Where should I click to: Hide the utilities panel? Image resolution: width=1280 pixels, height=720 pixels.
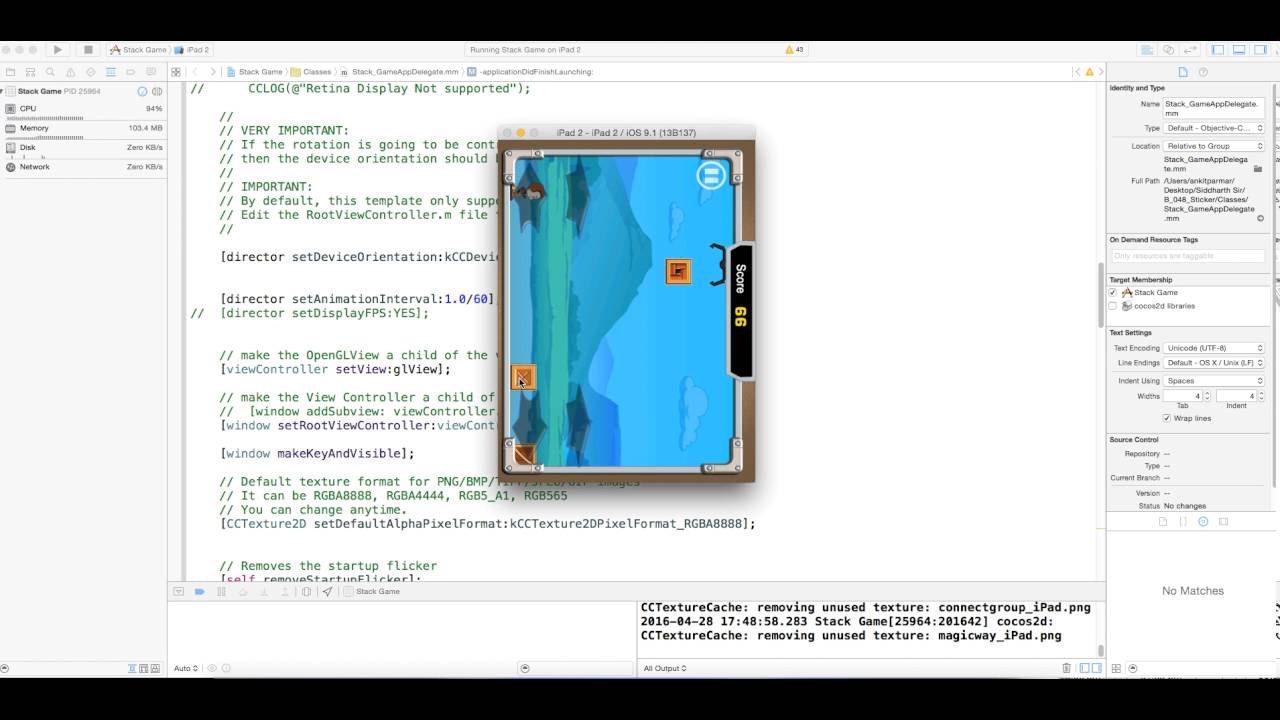click(1258, 50)
